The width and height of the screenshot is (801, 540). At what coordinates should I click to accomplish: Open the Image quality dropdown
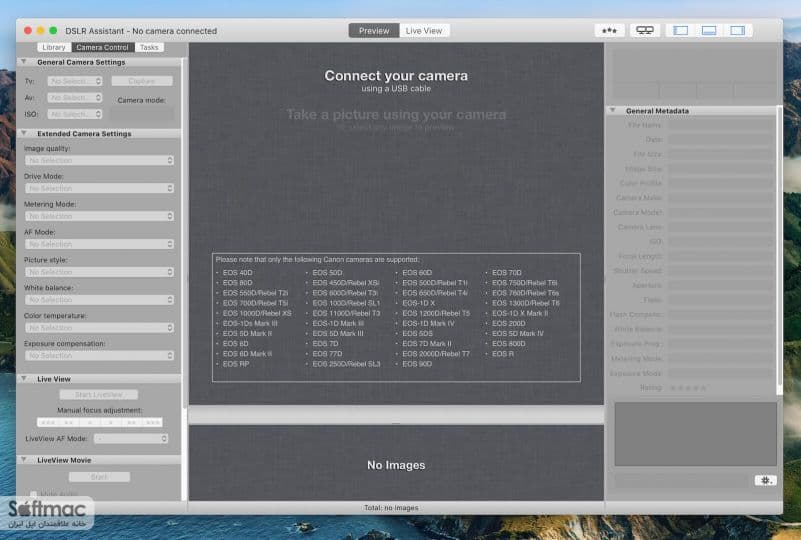100,160
